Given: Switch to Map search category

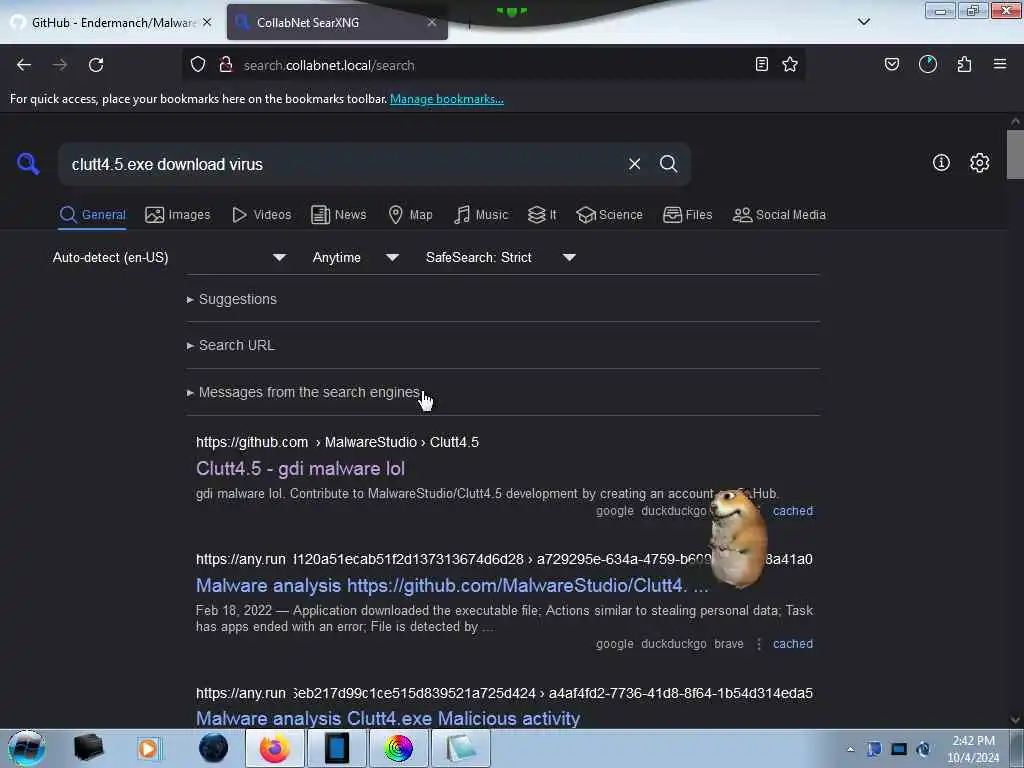Looking at the screenshot, I should 410,215.
